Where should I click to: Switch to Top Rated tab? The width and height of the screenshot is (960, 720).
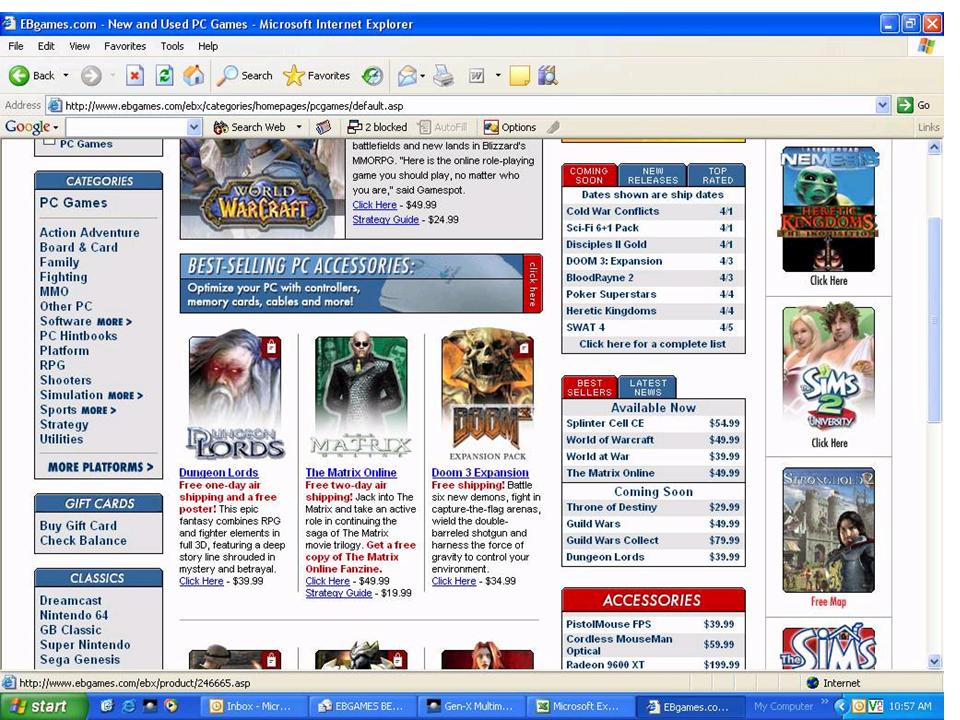click(x=717, y=176)
